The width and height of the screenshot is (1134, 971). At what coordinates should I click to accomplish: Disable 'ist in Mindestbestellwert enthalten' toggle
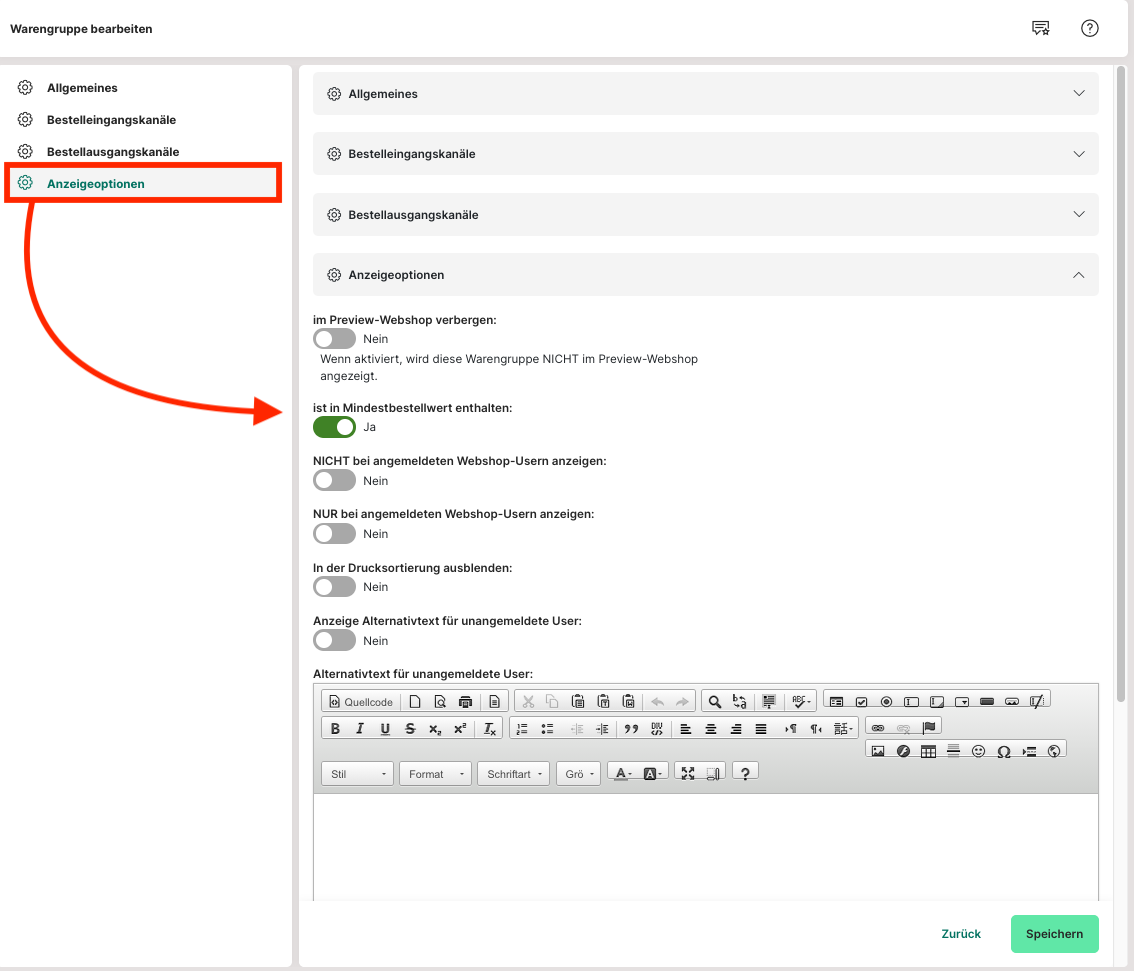(x=334, y=427)
